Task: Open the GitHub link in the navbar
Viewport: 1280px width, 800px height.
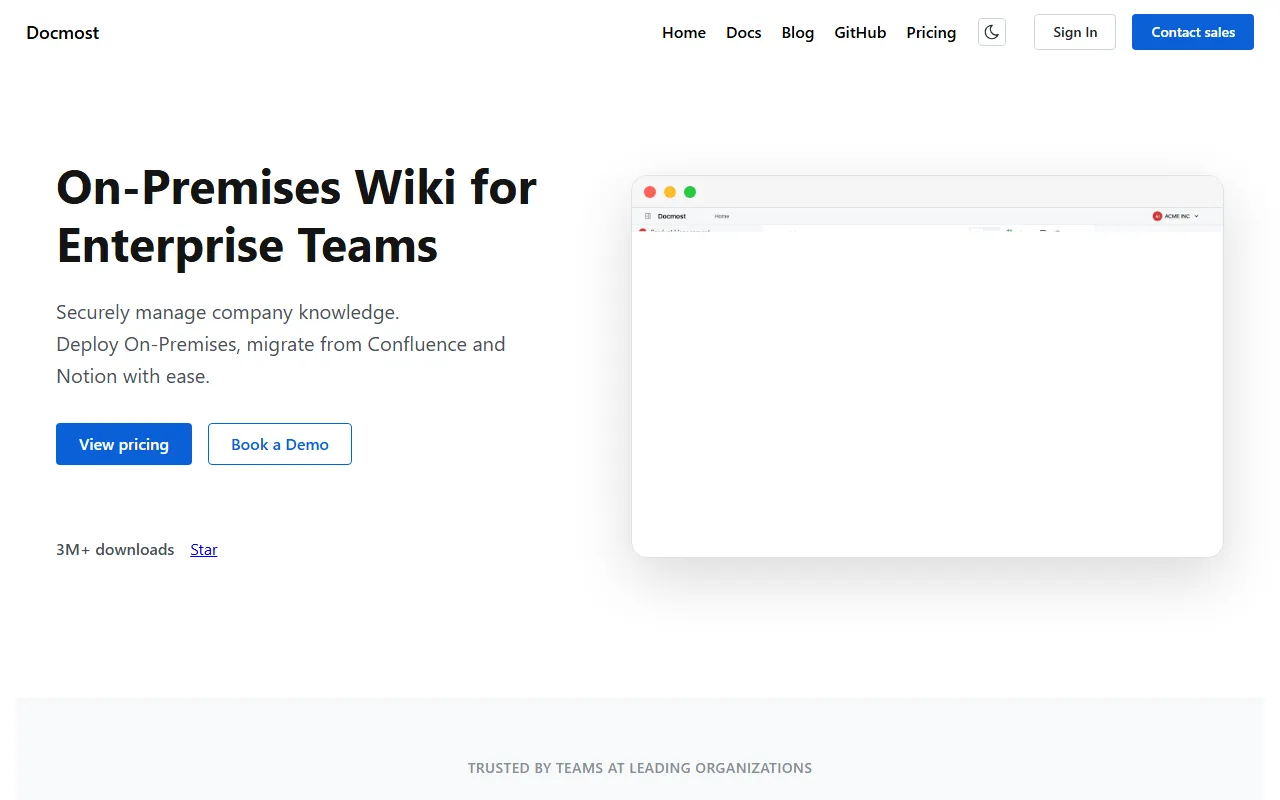Action: (860, 33)
